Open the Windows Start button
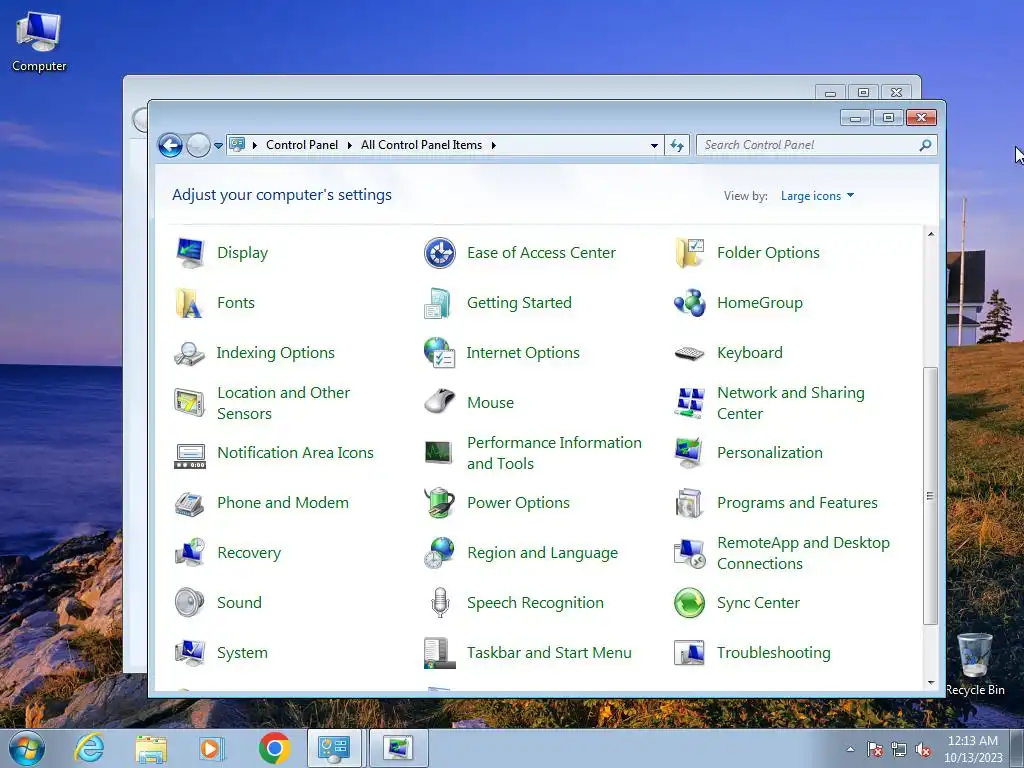This screenshot has height=768, width=1024. pyautogui.click(x=27, y=749)
